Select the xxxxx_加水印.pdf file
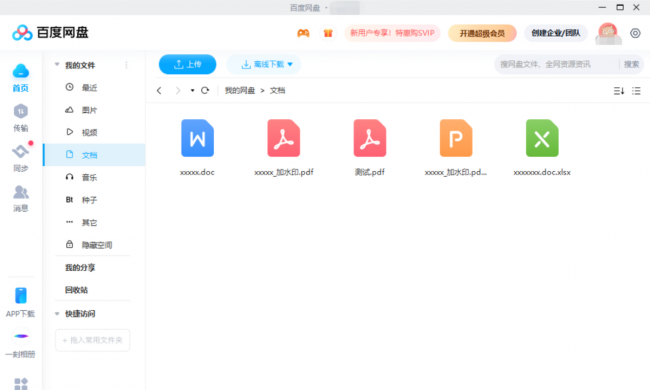This screenshot has height=390, width=650. (x=284, y=138)
